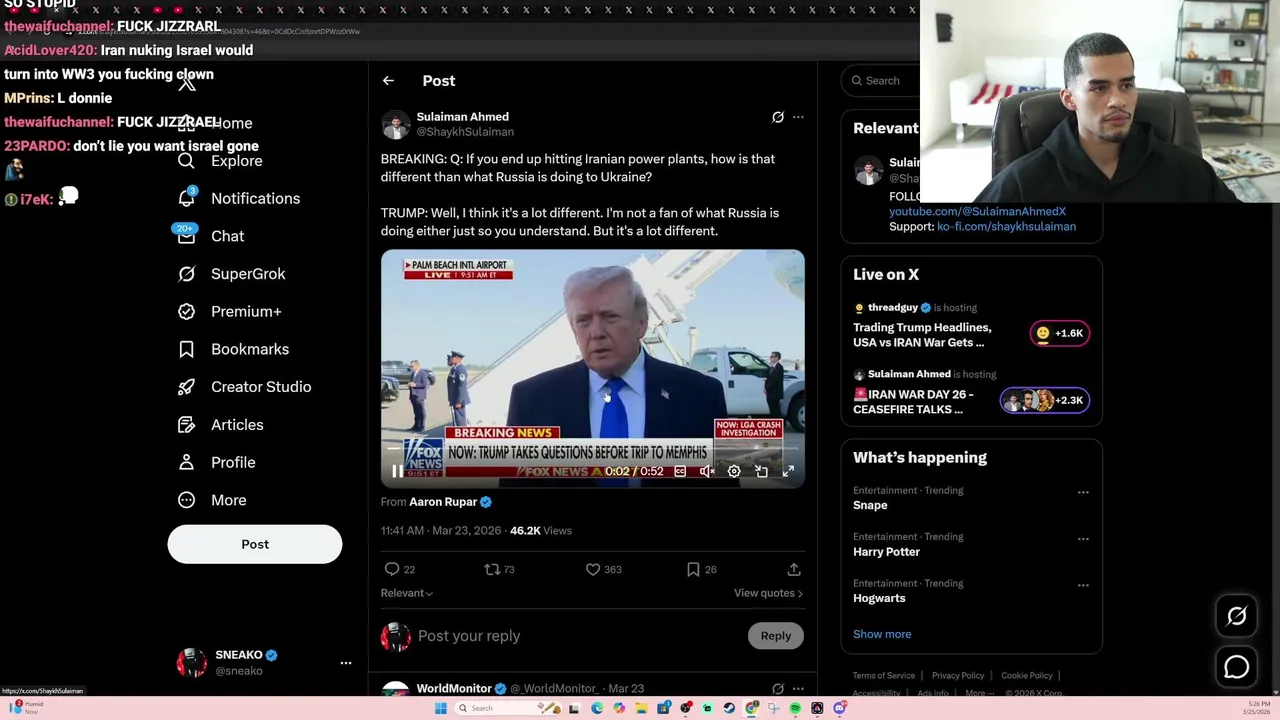1280x720 pixels.
Task: Expand the Relevant sort dropdown
Action: (x=406, y=593)
